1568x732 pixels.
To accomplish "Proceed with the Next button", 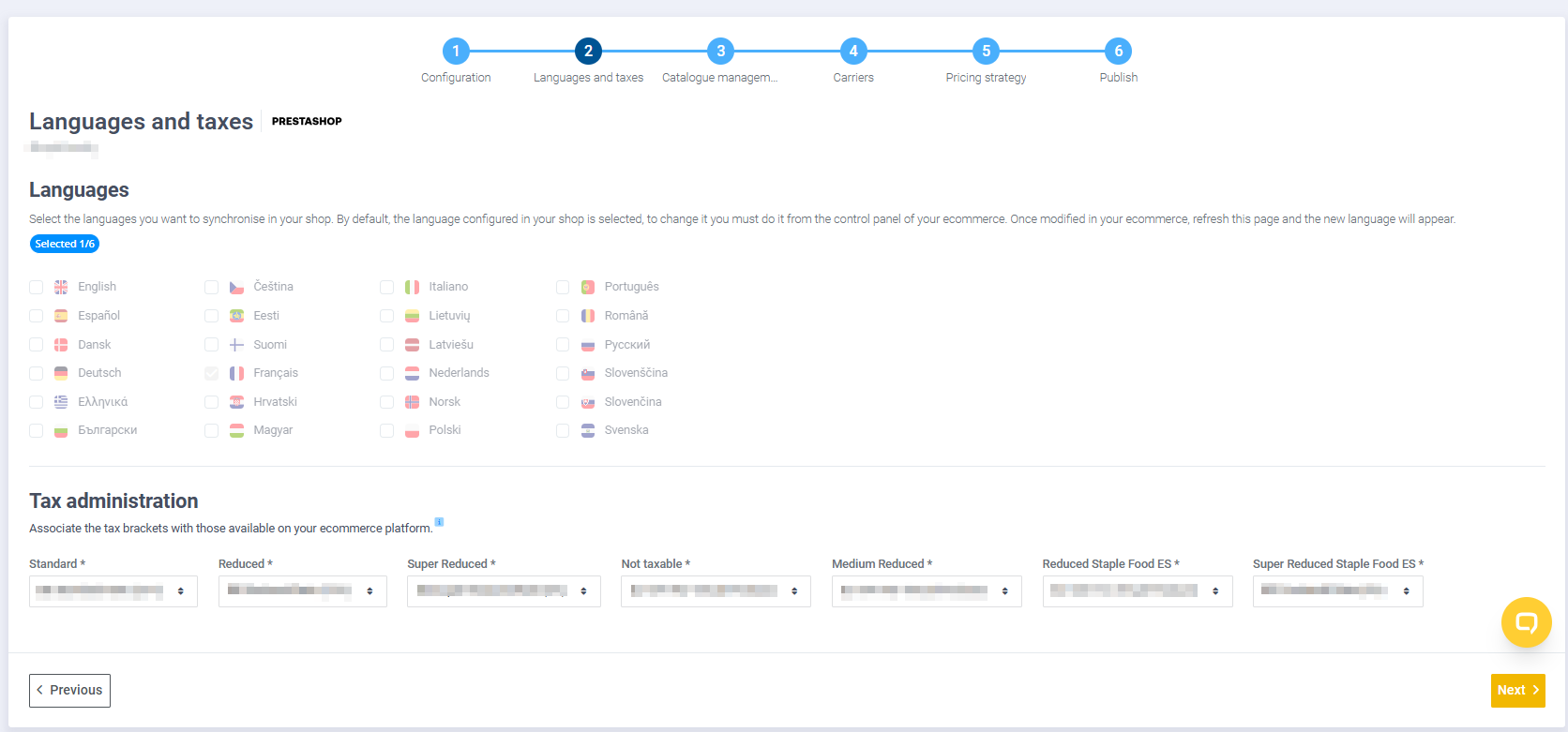I will 1517,691.
